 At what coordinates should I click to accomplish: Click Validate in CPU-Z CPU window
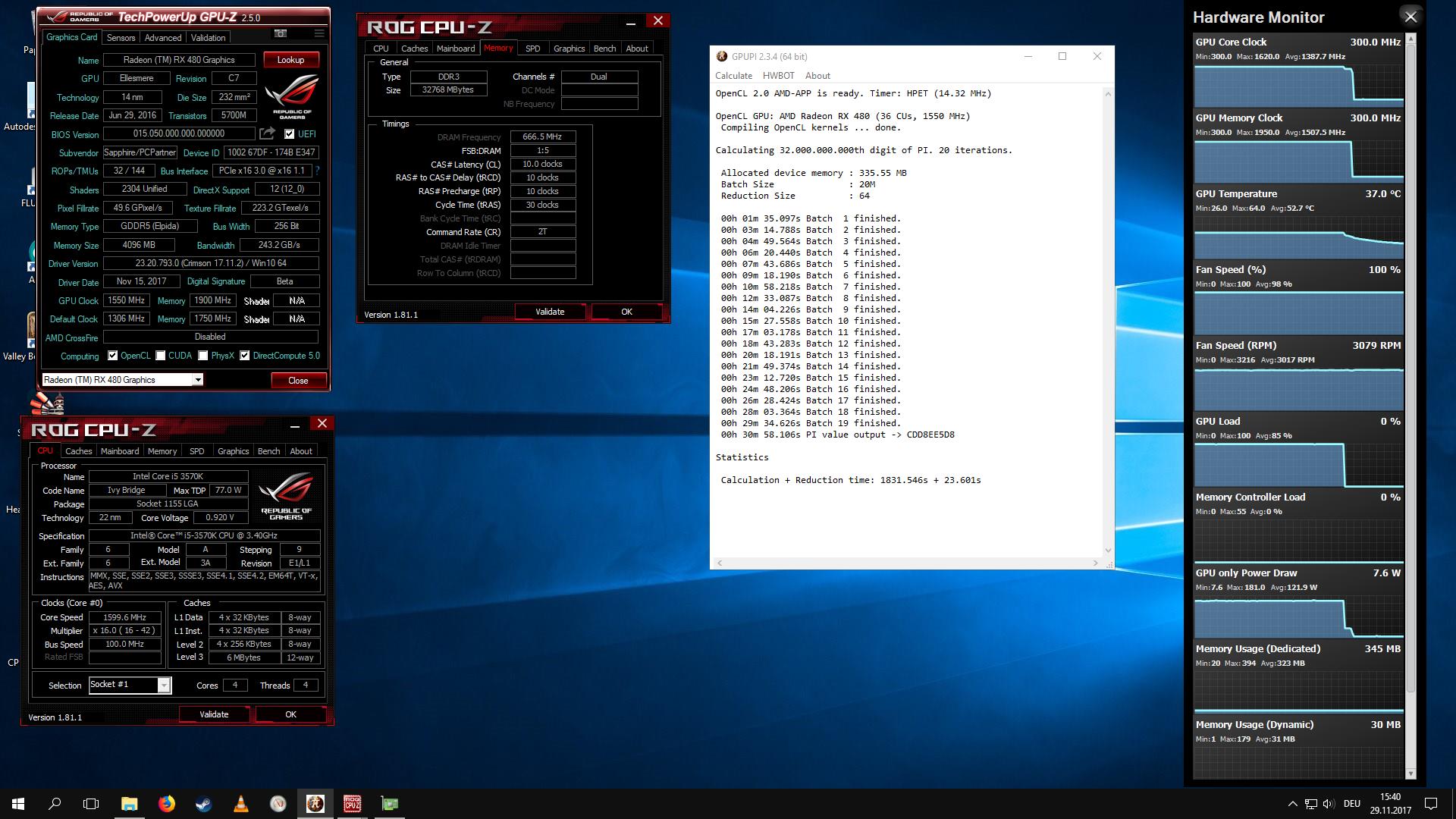coord(214,714)
